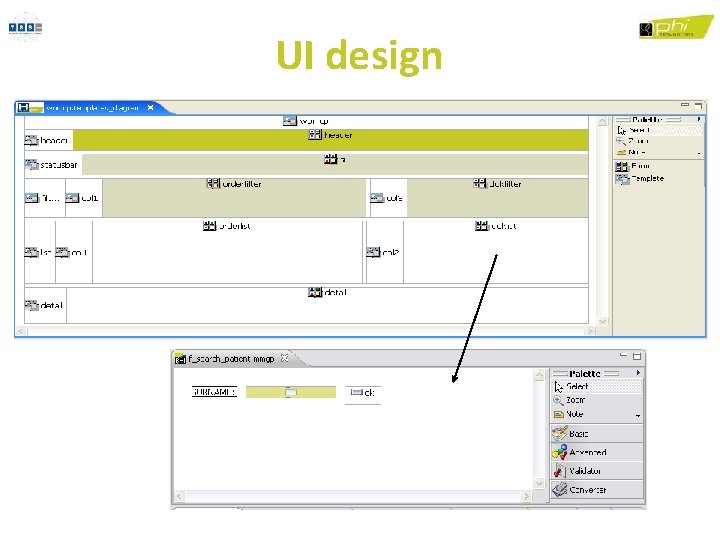Viewport: 720px width, 540px height.
Task: Open the Basic palette drawer
Action: click(597, 433)
